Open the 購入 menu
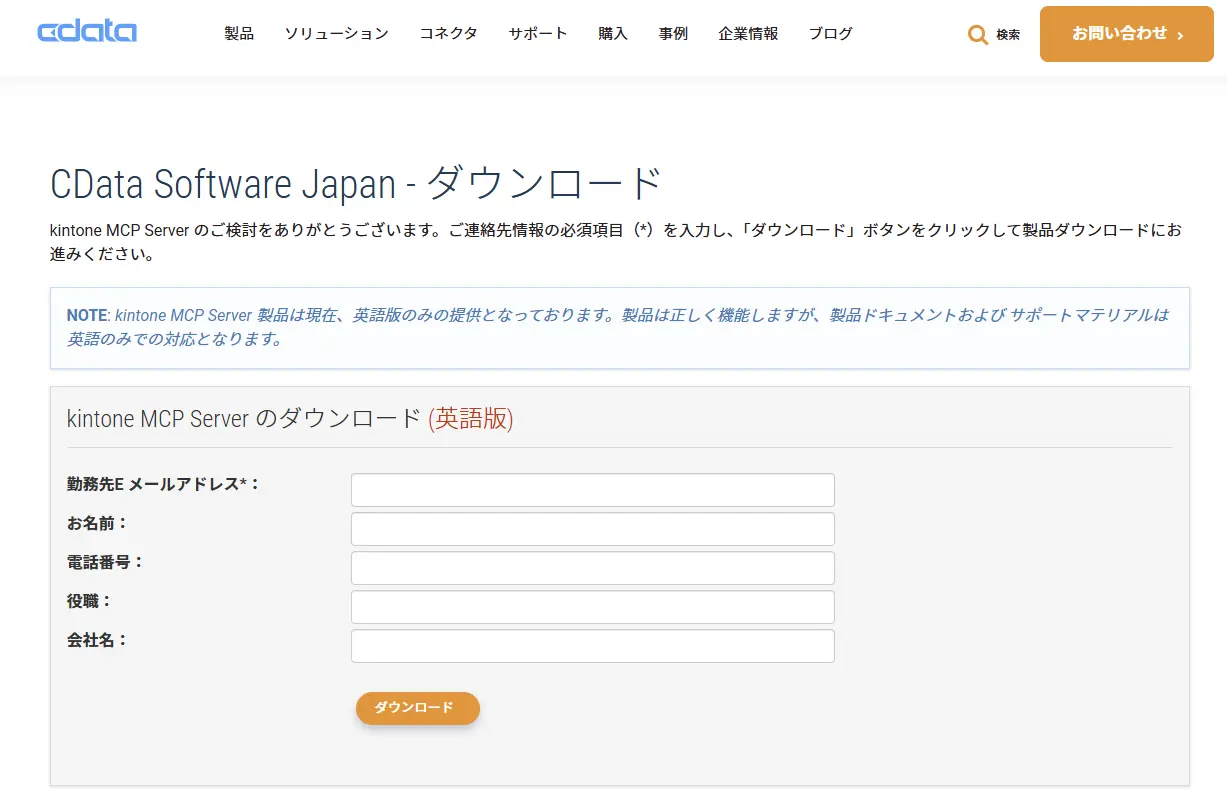Screen dimensions: 1227x808 click(613, 34)
